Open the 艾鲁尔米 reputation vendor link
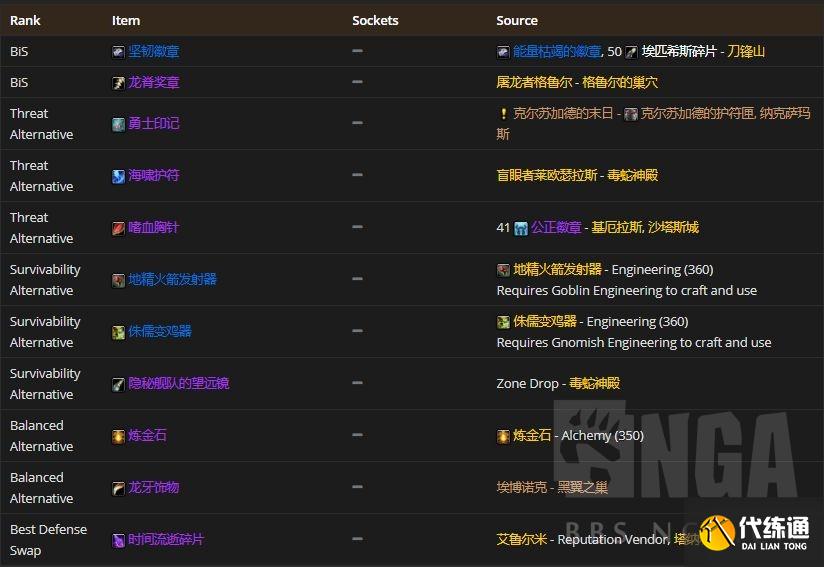 pyautogui.click(x=522, y=539)
